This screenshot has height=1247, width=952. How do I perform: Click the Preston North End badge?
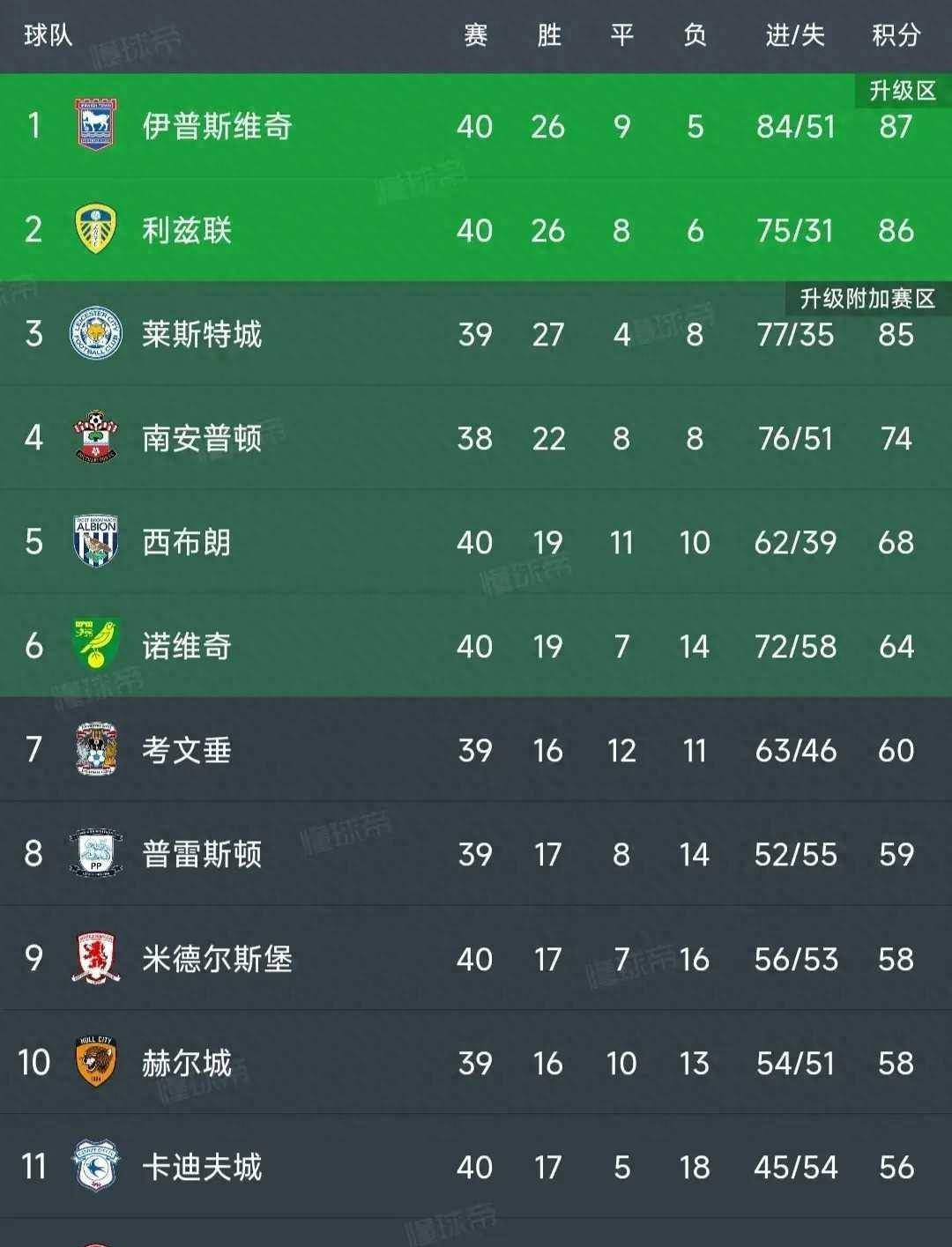[x=96, y=853]
